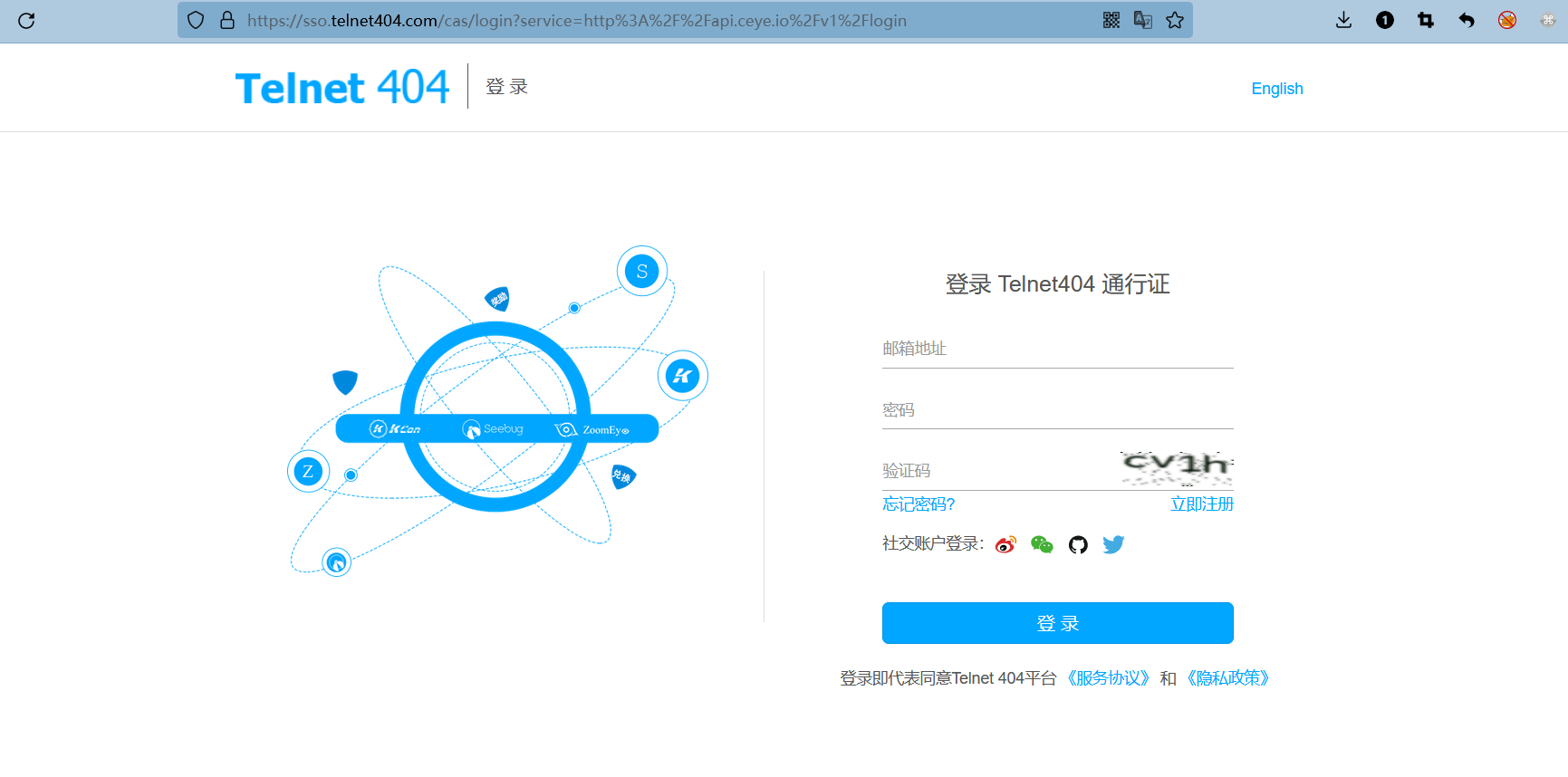
Task: Switch language to English
Action: click(1277, 89)
